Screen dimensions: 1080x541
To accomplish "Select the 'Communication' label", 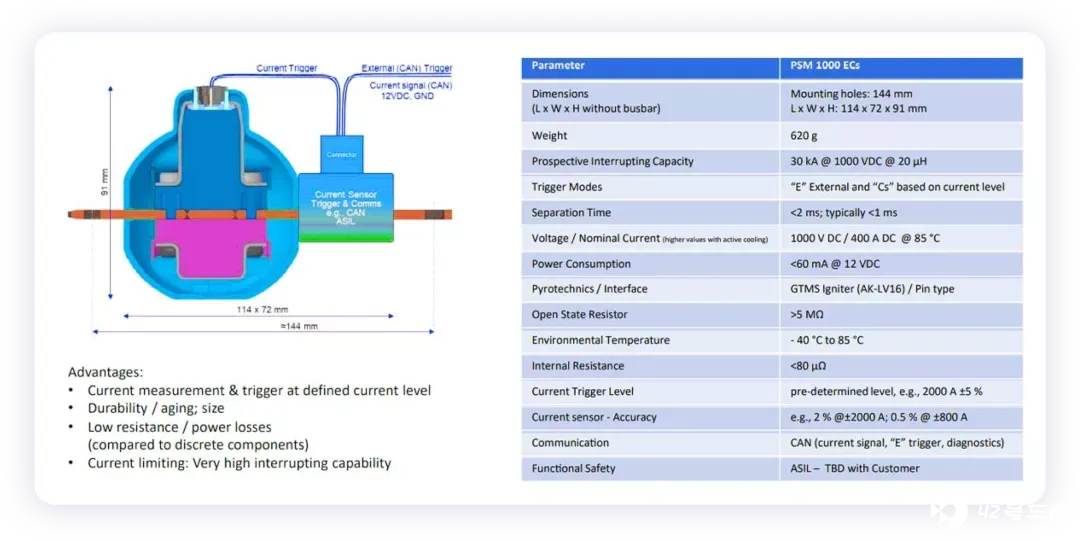I will click(570, 442).
